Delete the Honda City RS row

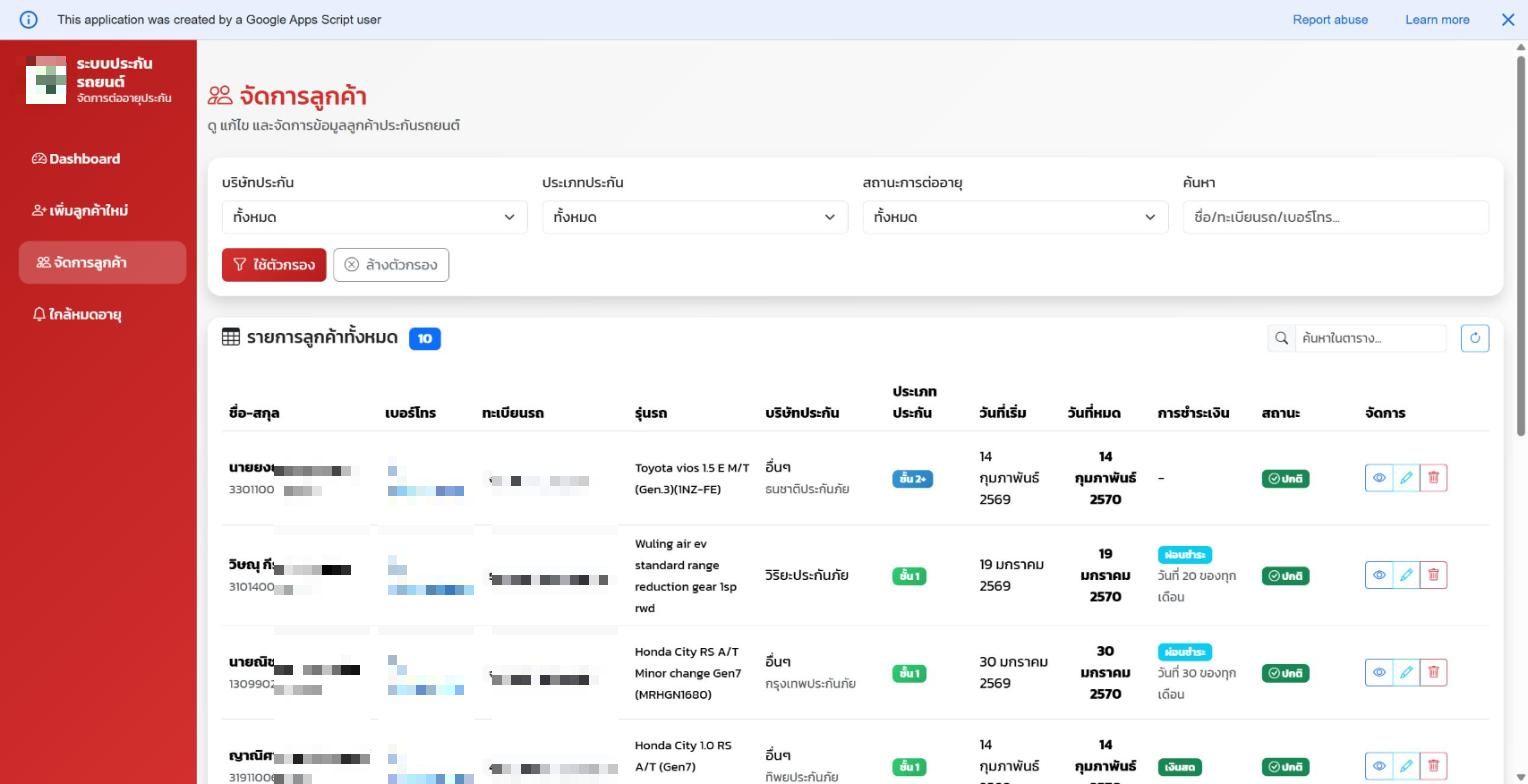pos(1433,672)
